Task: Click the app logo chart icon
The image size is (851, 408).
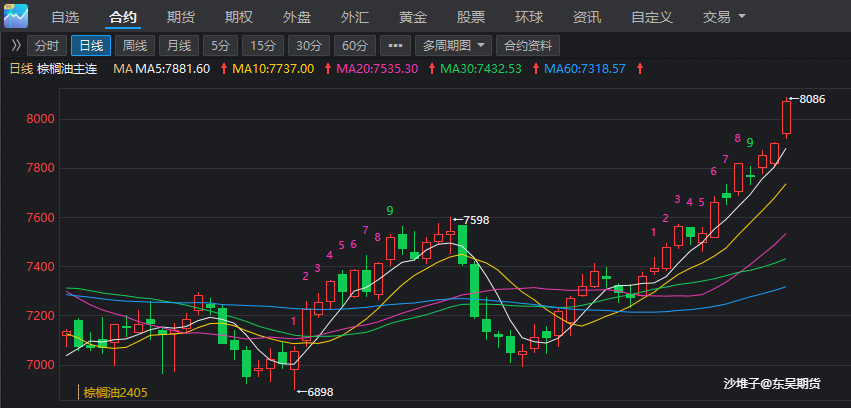Action: coord(16,16)
